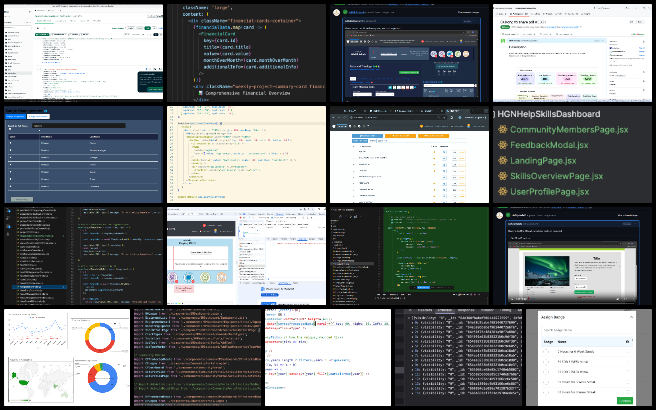Open UserProfilePage.jsx in file list
Viewport: 656px width, 410px height.
click(549, 192)
